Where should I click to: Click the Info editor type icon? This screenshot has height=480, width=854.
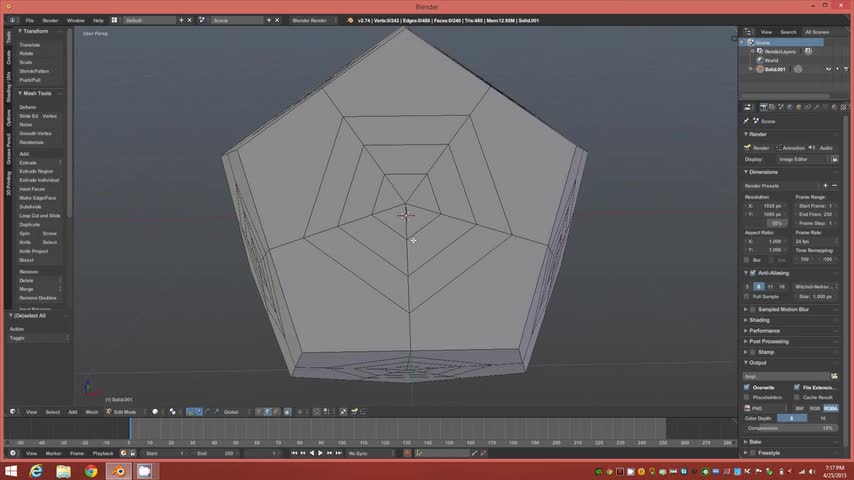[x=13, y=20]
